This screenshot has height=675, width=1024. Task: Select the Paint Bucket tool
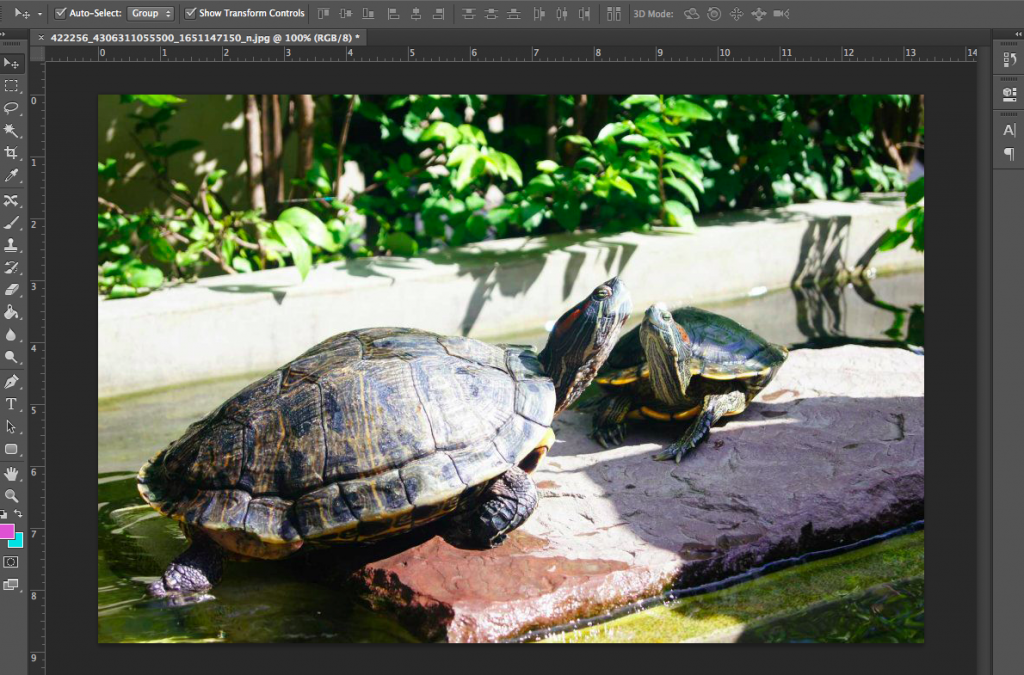click(x=11, y=312)
